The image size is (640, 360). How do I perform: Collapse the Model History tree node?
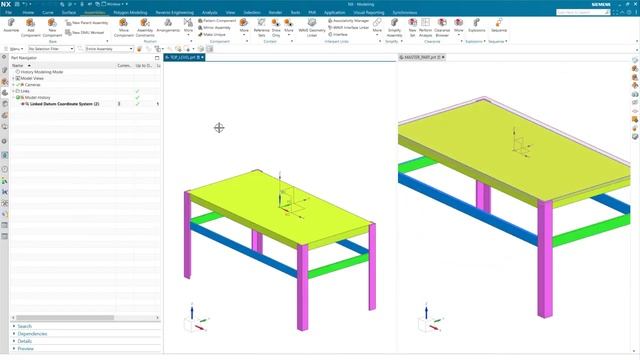coord(13,98)
